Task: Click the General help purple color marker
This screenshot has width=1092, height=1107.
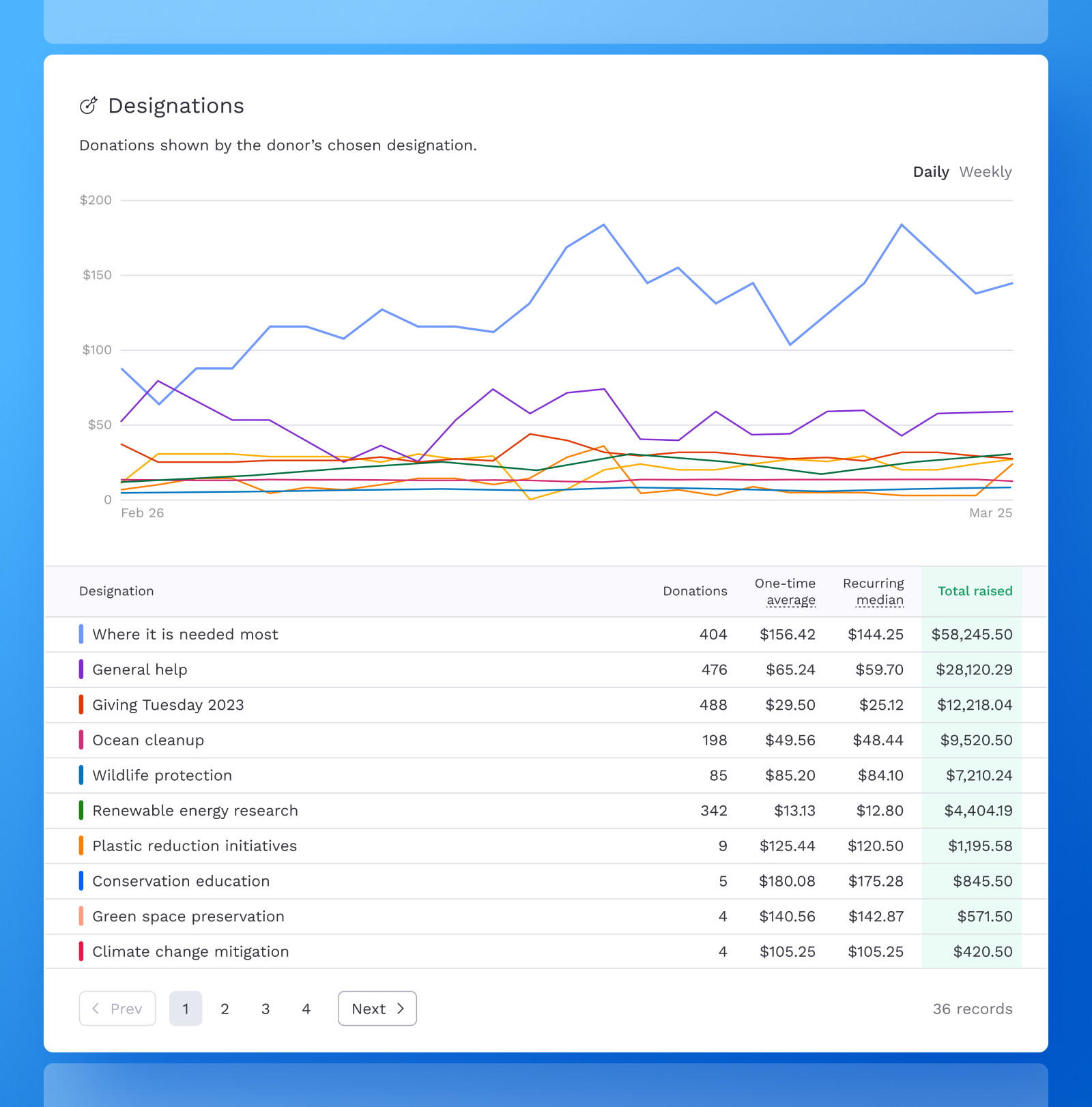Action: tap(81, 670)
